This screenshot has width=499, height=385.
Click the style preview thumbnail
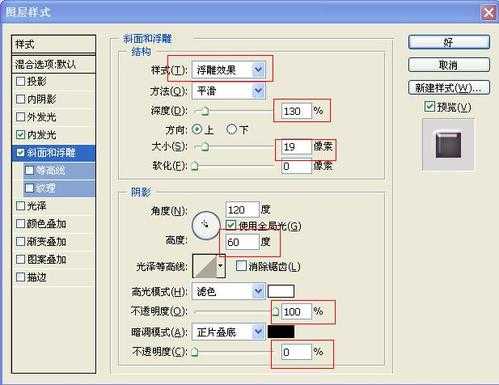pyautogui.click(x=448, y=145)
